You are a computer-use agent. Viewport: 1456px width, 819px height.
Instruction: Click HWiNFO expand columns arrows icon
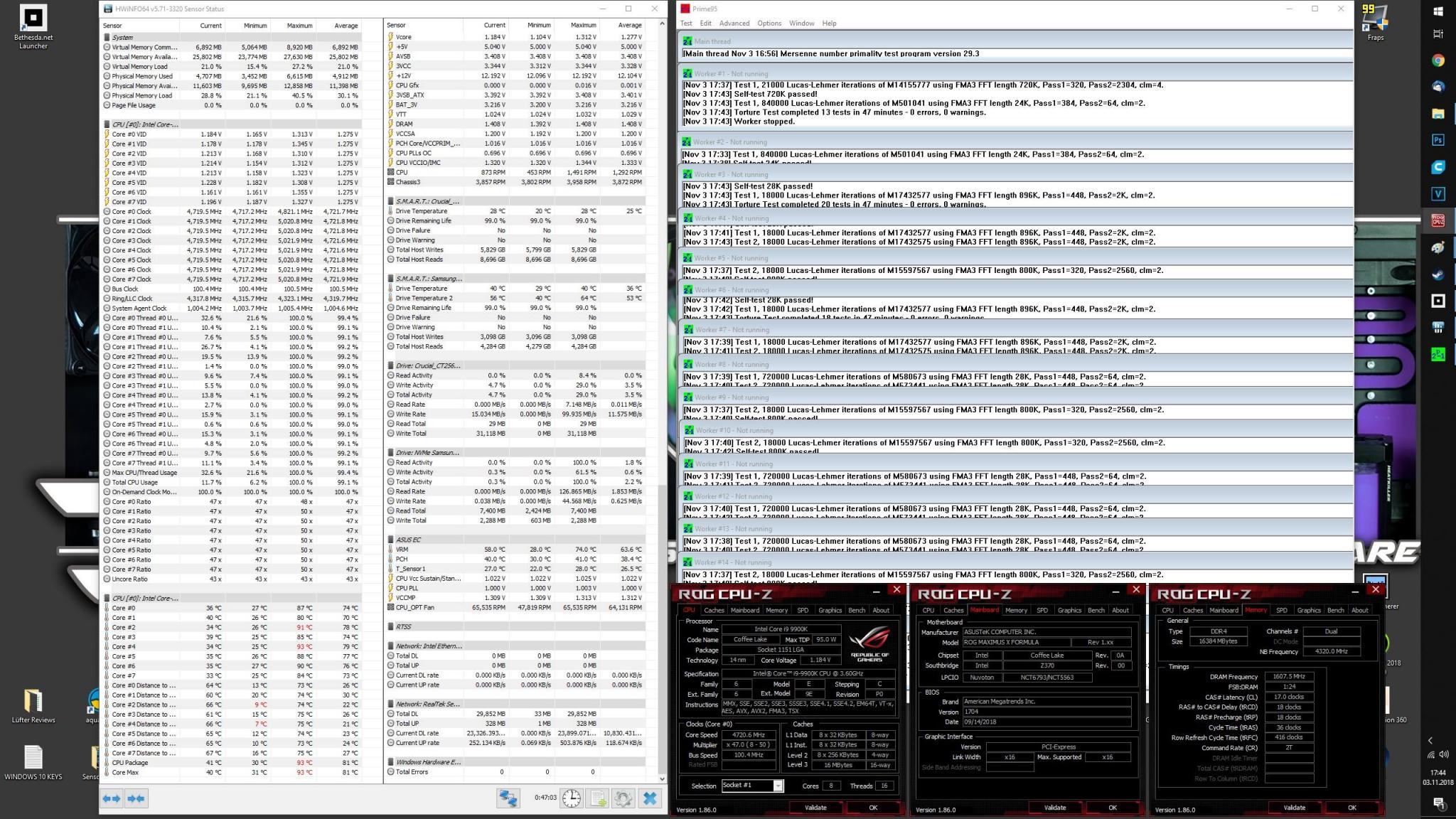click(112, 798)
